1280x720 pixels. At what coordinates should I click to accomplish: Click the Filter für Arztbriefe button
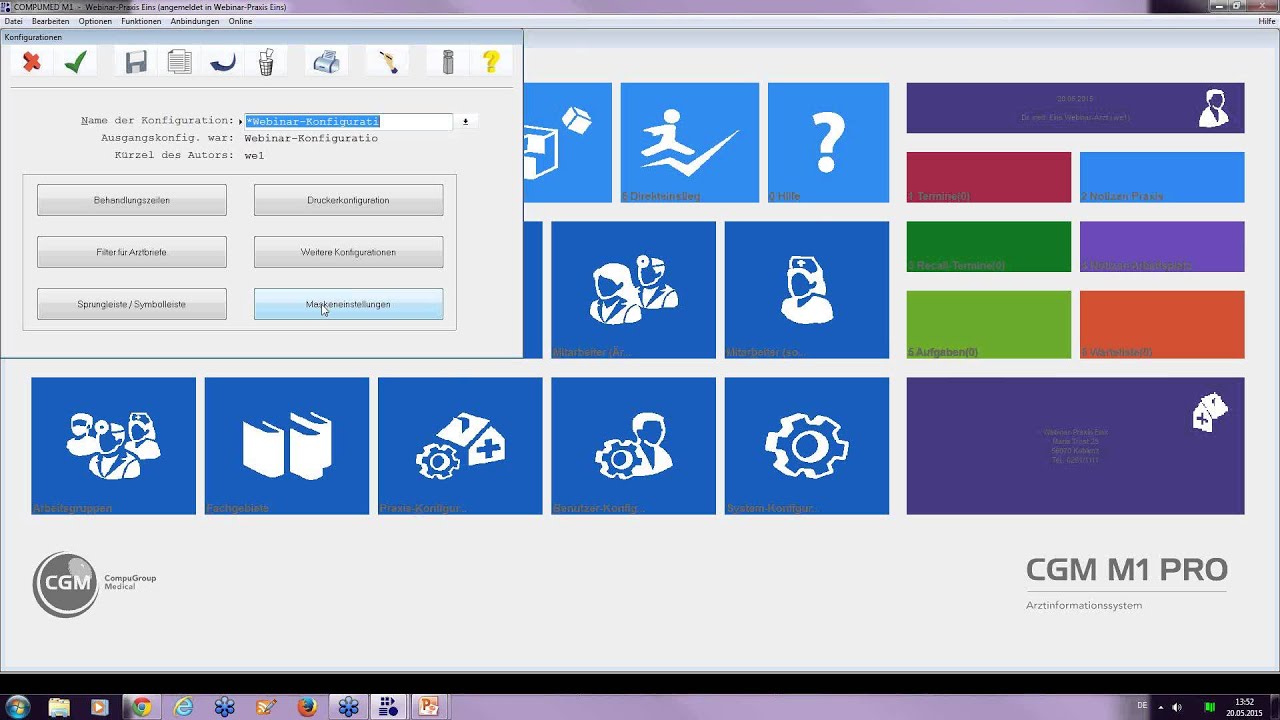(132, 252)
